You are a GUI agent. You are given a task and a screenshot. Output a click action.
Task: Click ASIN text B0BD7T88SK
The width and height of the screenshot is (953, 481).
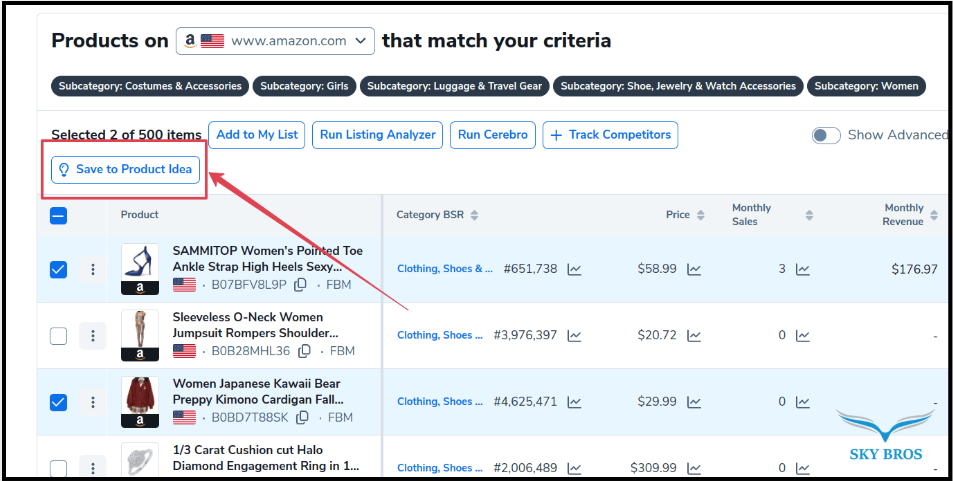coord(250,417)
